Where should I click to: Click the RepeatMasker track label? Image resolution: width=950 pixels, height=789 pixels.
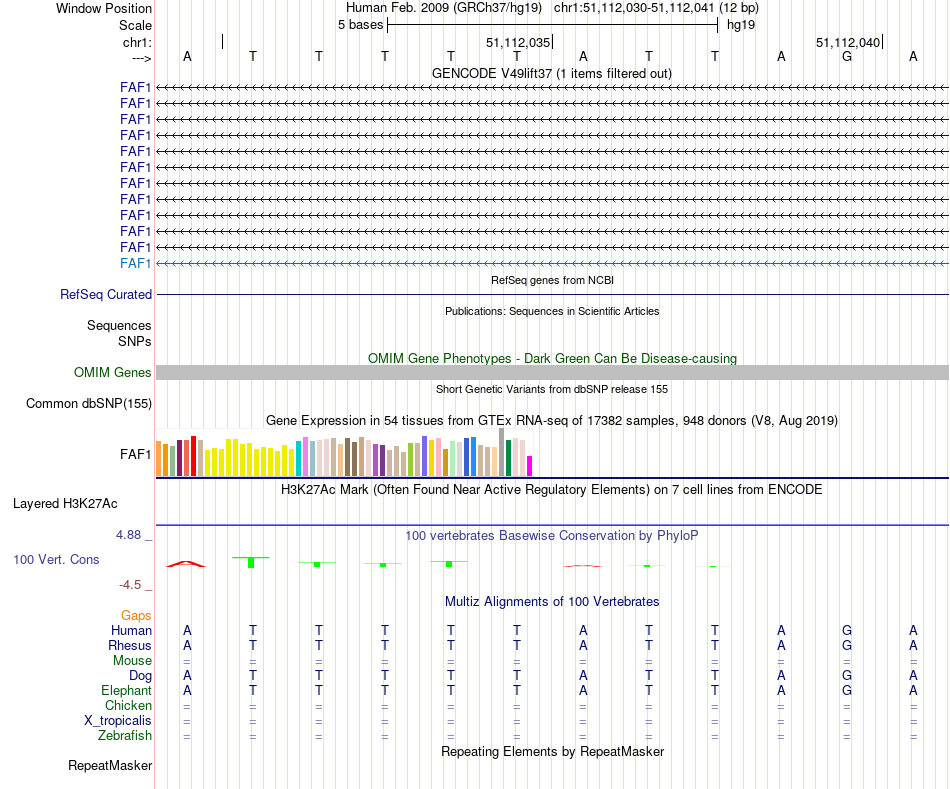pos(110,765)
